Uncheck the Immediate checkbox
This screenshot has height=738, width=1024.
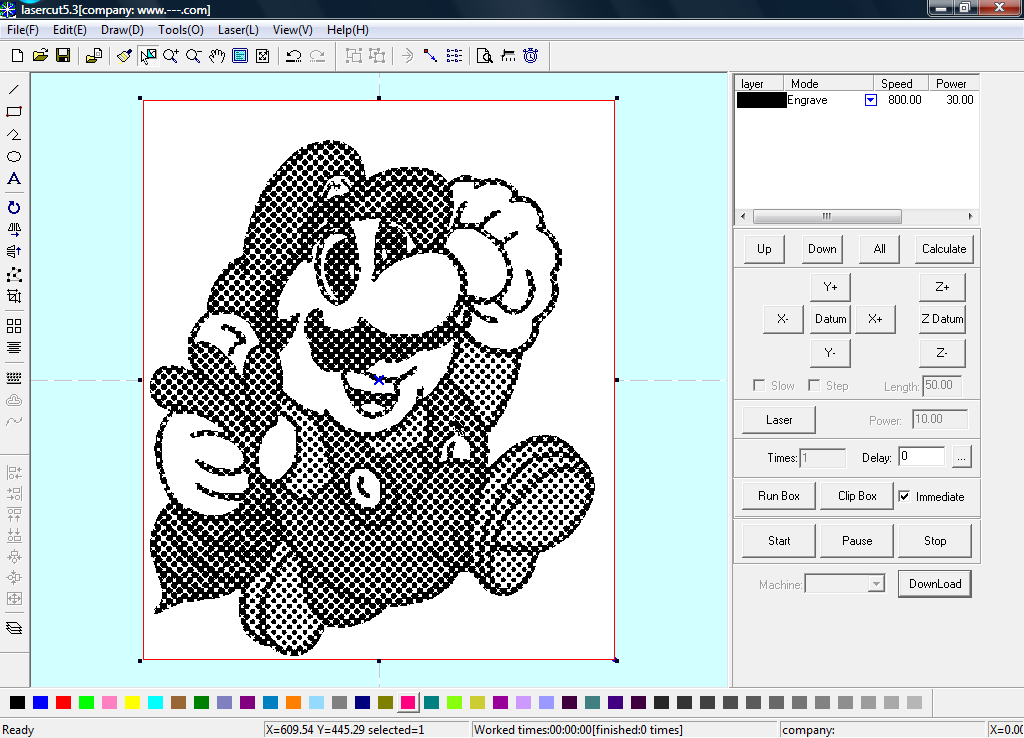coord(904,496)
